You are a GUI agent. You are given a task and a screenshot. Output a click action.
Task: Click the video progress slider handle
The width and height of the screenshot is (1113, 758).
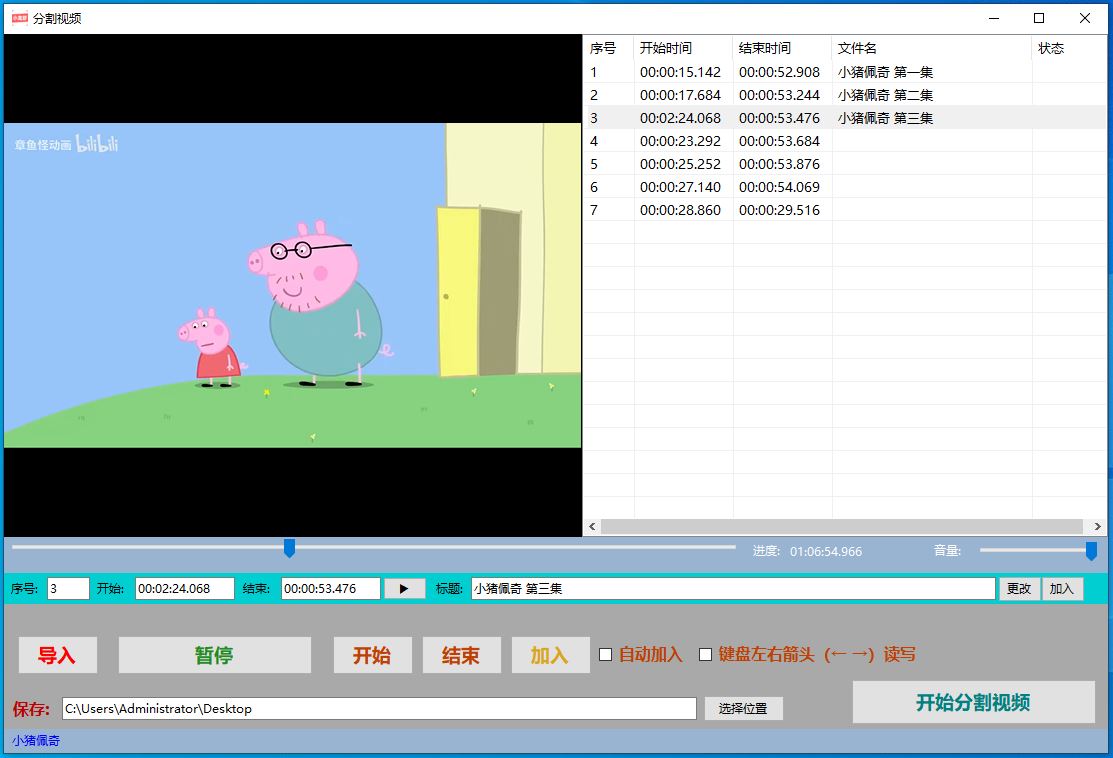tap(290, 548)
